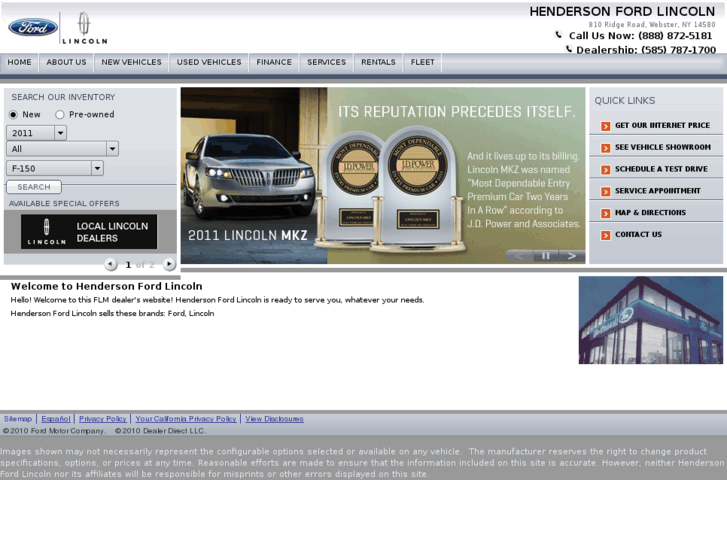Click Service Appointment link
Viewport: 727px width, 545px height.
pyautogui.click(x=657, y=191)
